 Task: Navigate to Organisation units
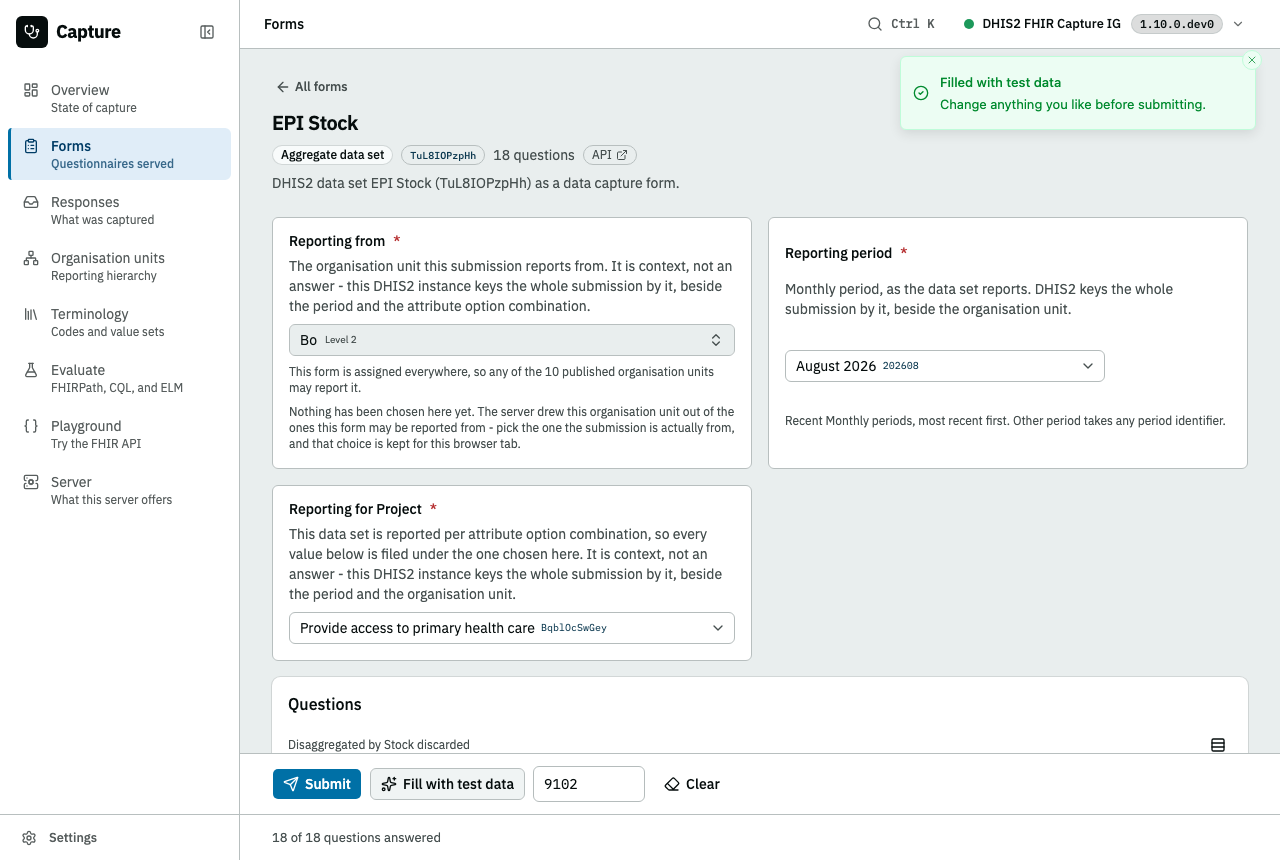click(x=119, y=266)
